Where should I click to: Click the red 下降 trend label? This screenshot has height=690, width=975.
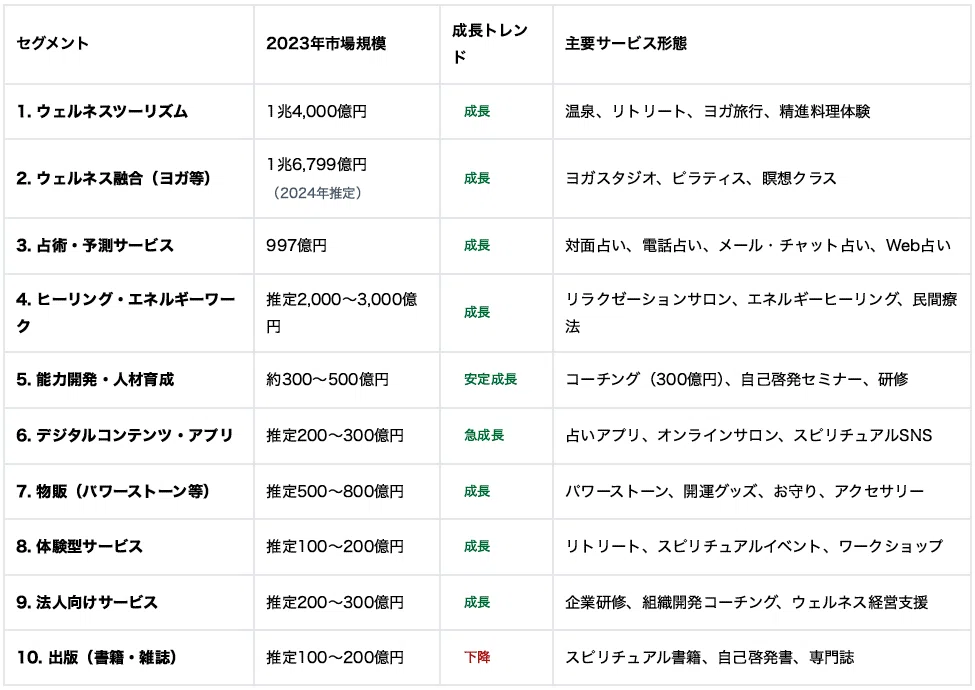pos(477,657)
